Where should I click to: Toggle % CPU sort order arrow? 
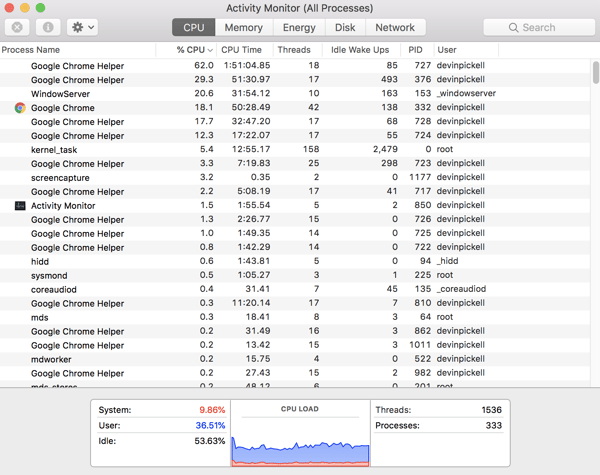(210, 50)
